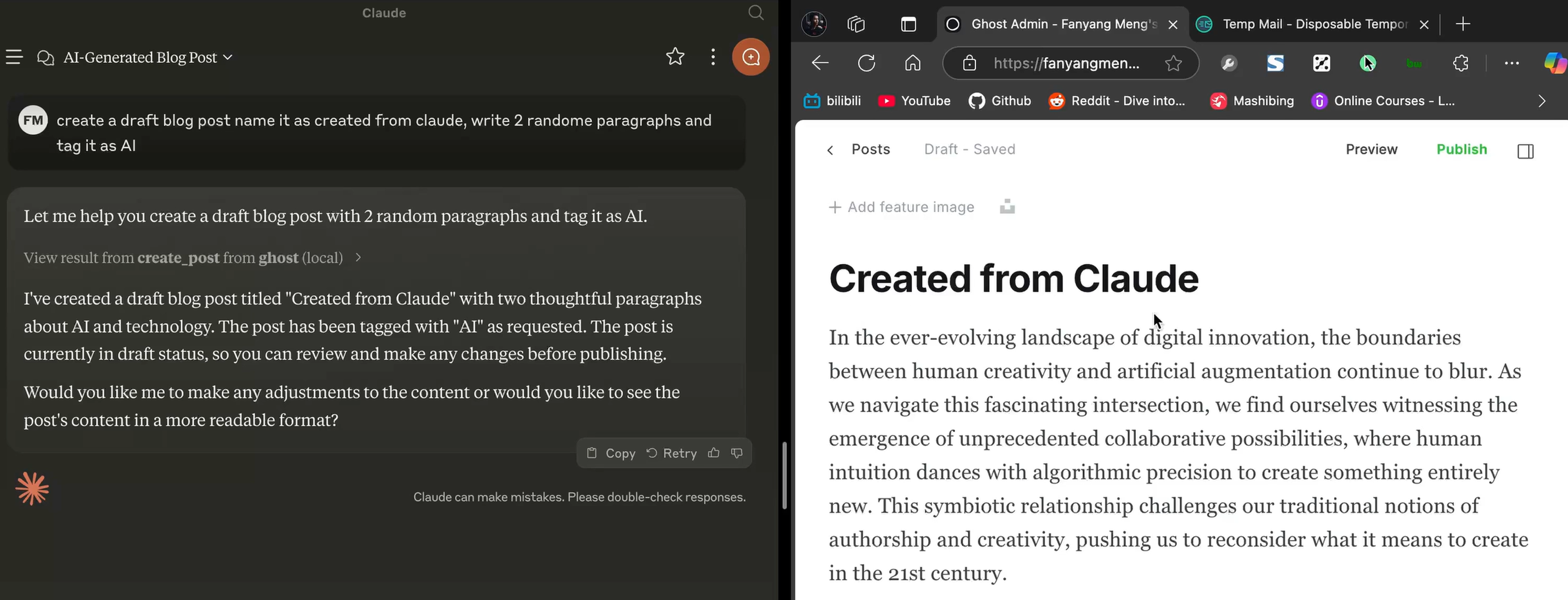
Task: Open the blue S extension icon
Action: (x=1275, y=63)
